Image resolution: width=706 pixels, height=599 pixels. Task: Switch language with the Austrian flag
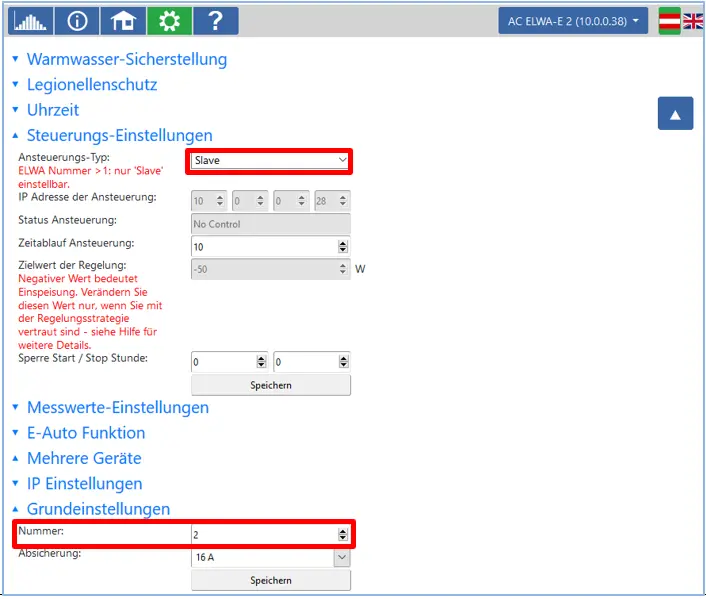click(x=670, y=21)
